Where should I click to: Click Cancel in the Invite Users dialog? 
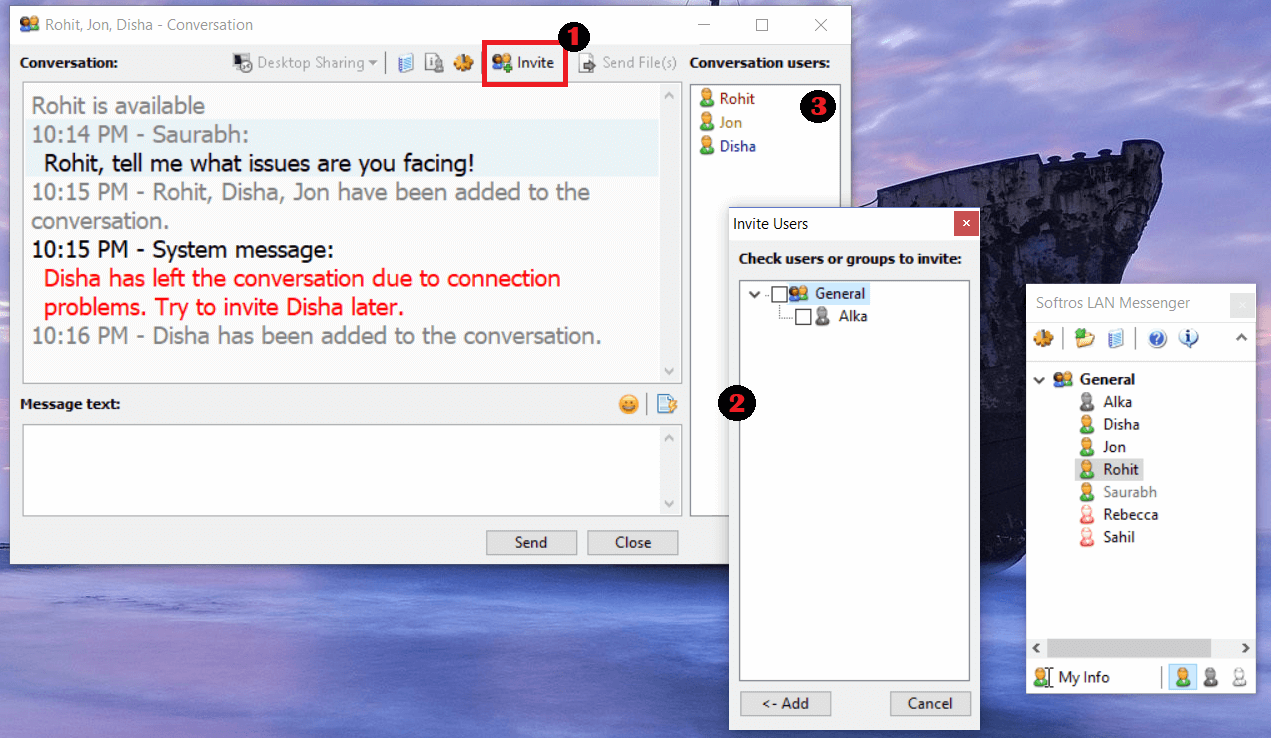(930, 704)
